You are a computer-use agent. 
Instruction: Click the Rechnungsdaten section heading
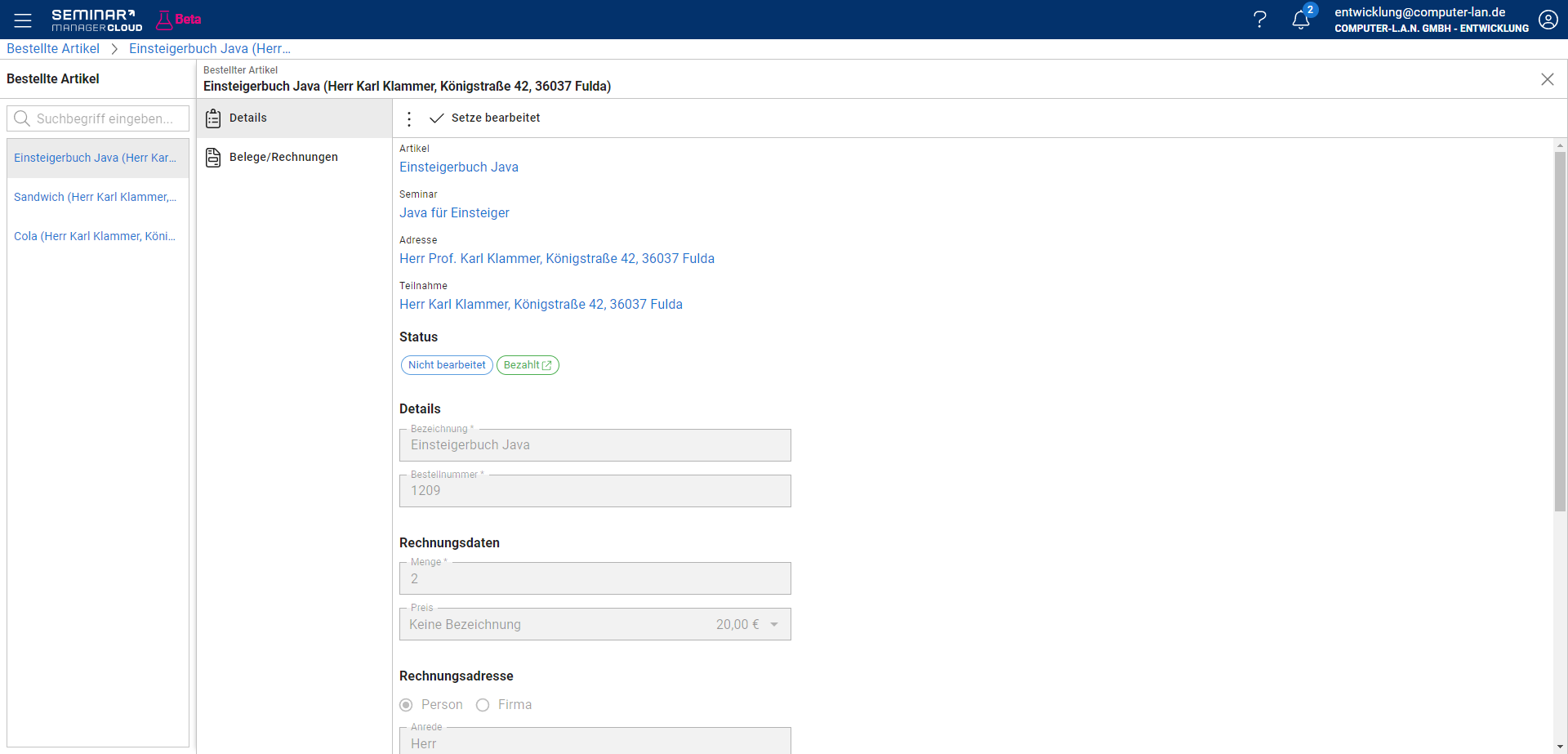coord(449,543)
